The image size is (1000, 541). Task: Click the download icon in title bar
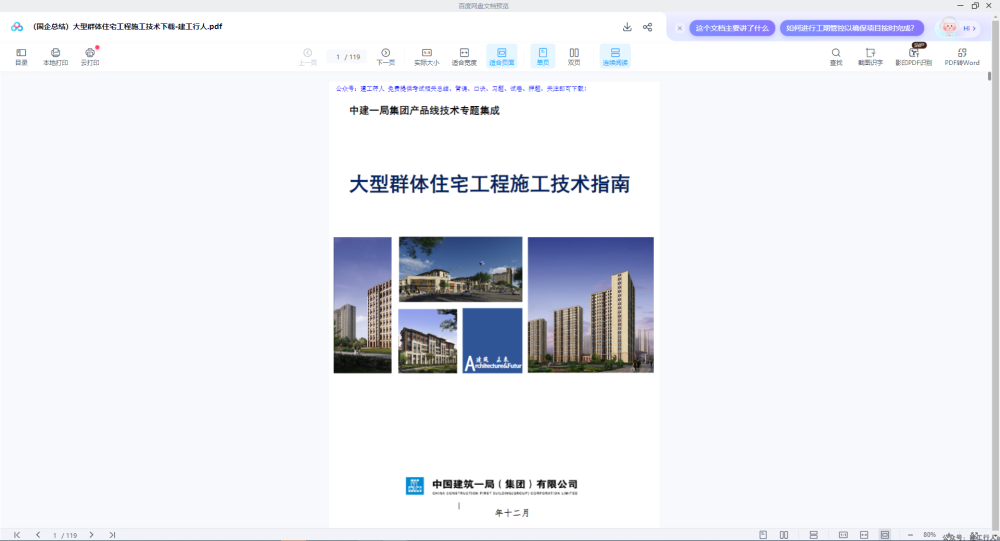point(627,27)
